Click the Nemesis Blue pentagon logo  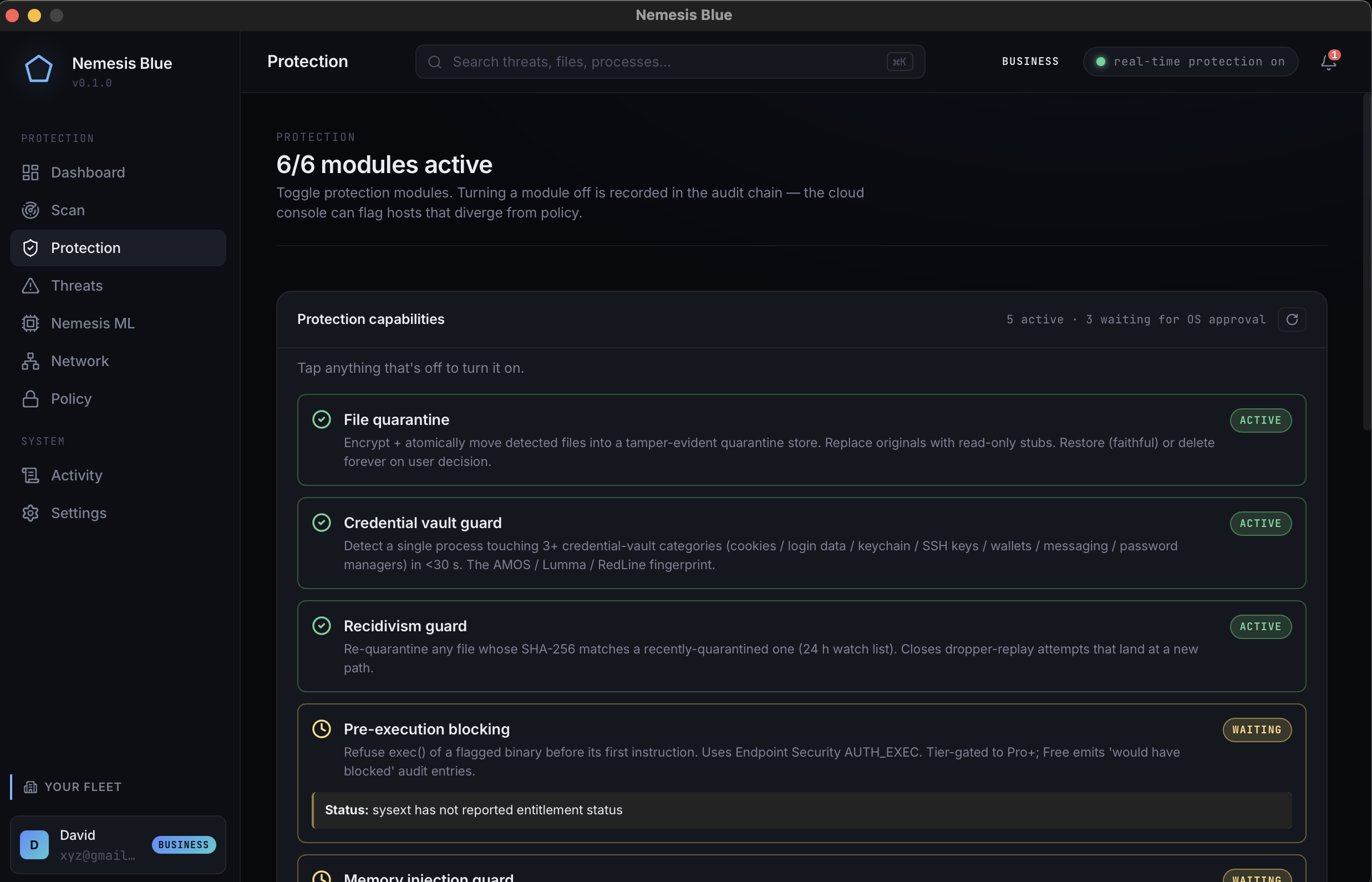pos(38,69)
